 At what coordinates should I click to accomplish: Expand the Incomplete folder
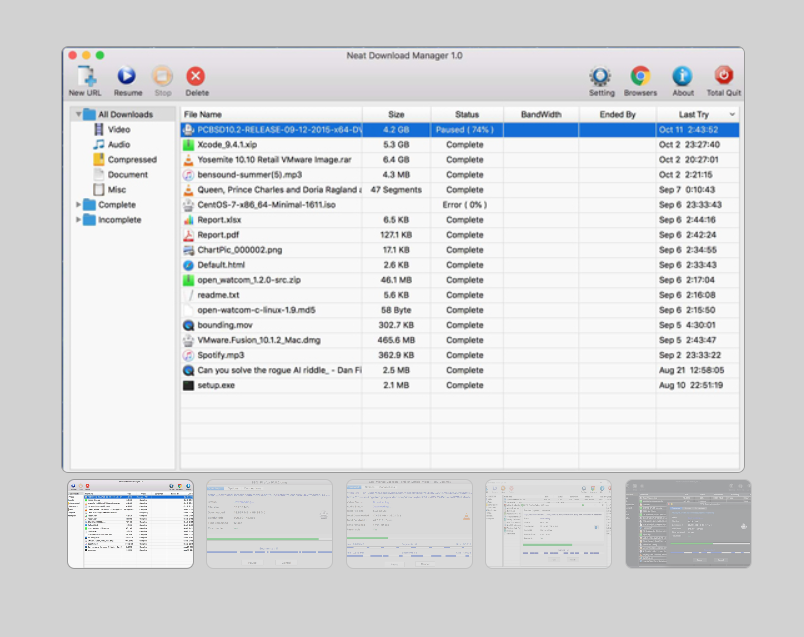(x=78, y=220)
